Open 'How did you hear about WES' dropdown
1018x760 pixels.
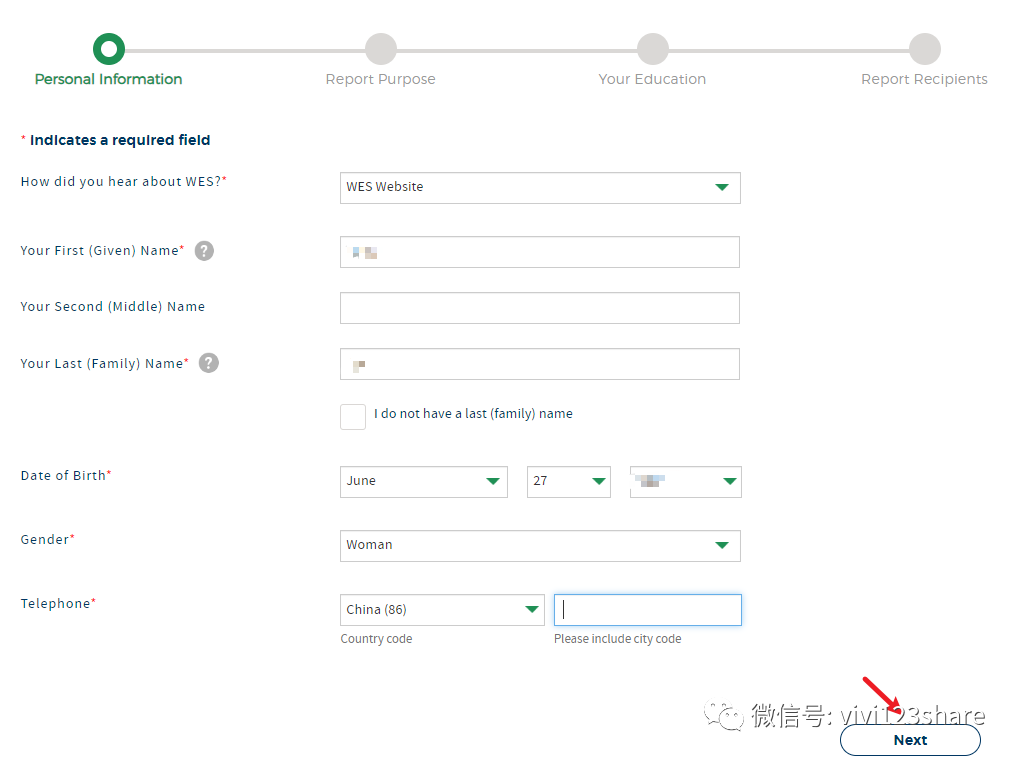540,188
